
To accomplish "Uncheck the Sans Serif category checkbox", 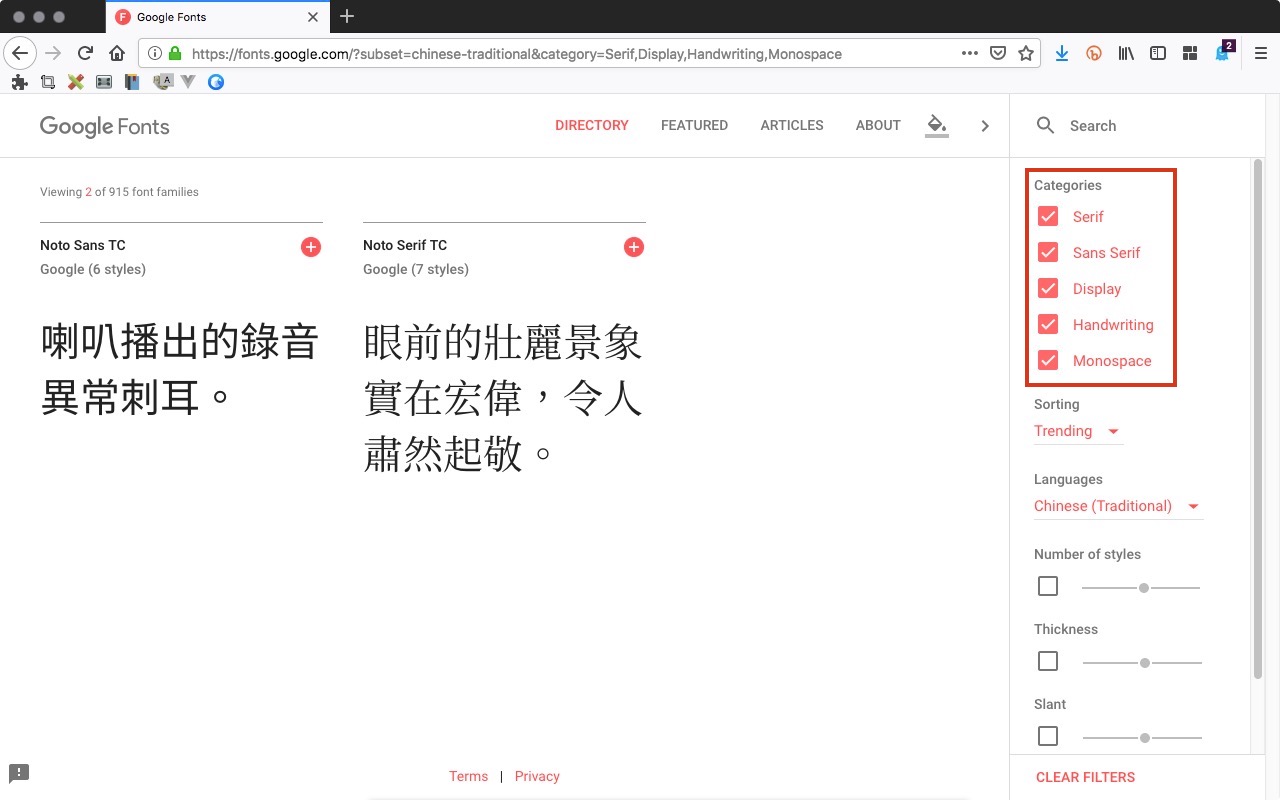I will (x=1048, y=252).
